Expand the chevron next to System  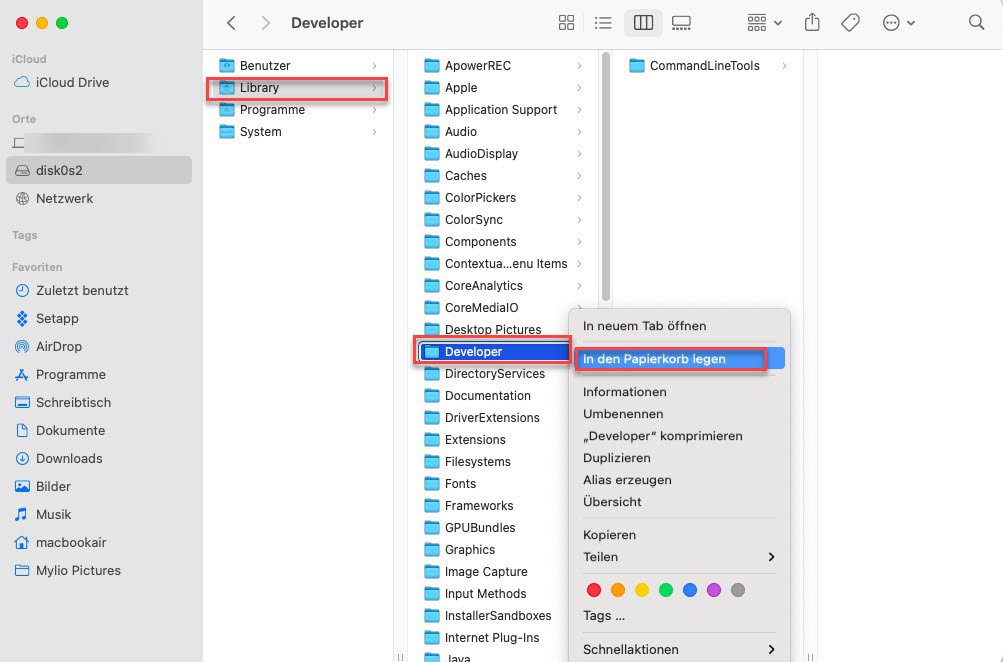(x=374, y=132)
